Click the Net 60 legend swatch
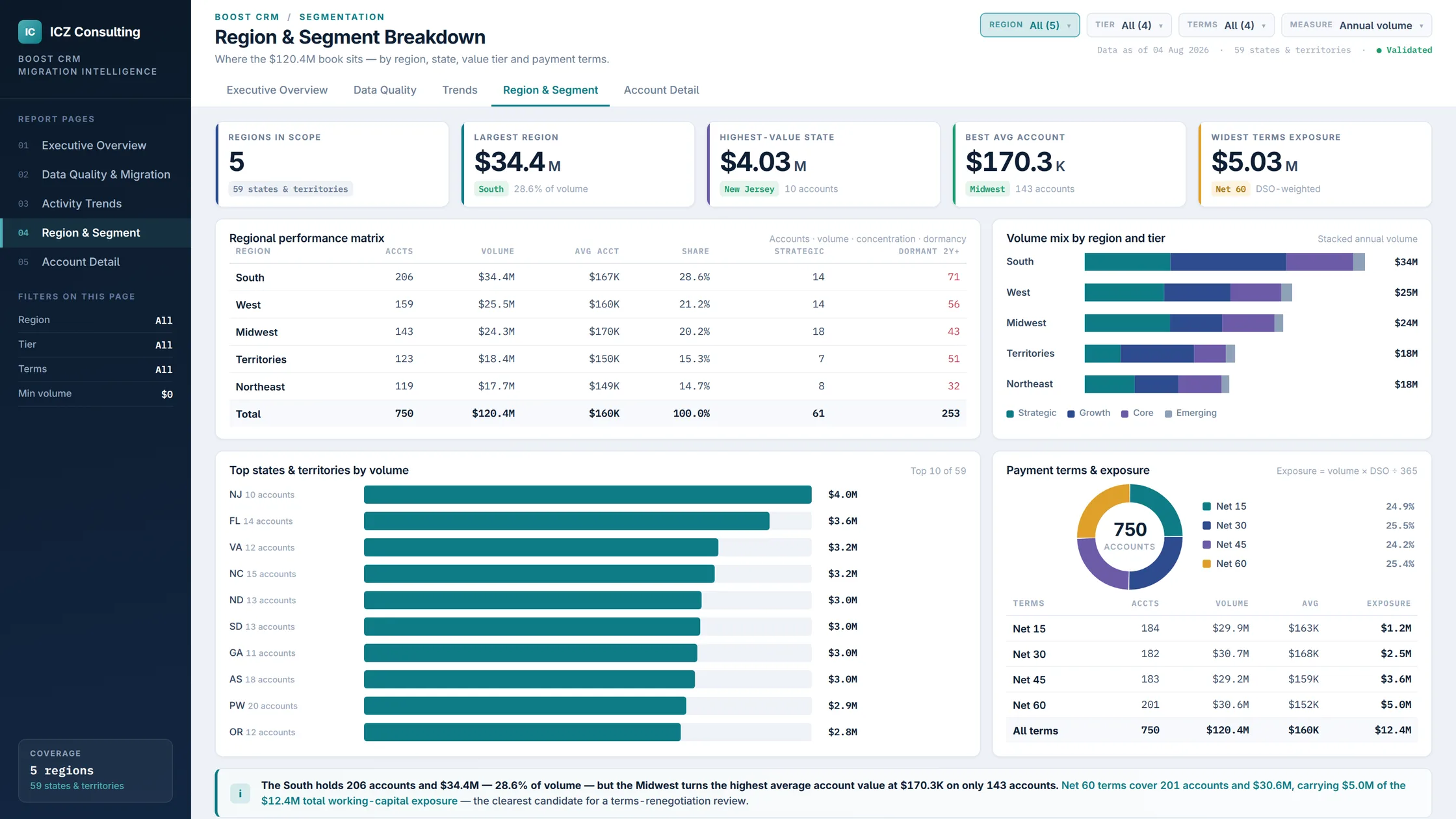This screenshot has height=819, width=1456. coord(1207,564)
